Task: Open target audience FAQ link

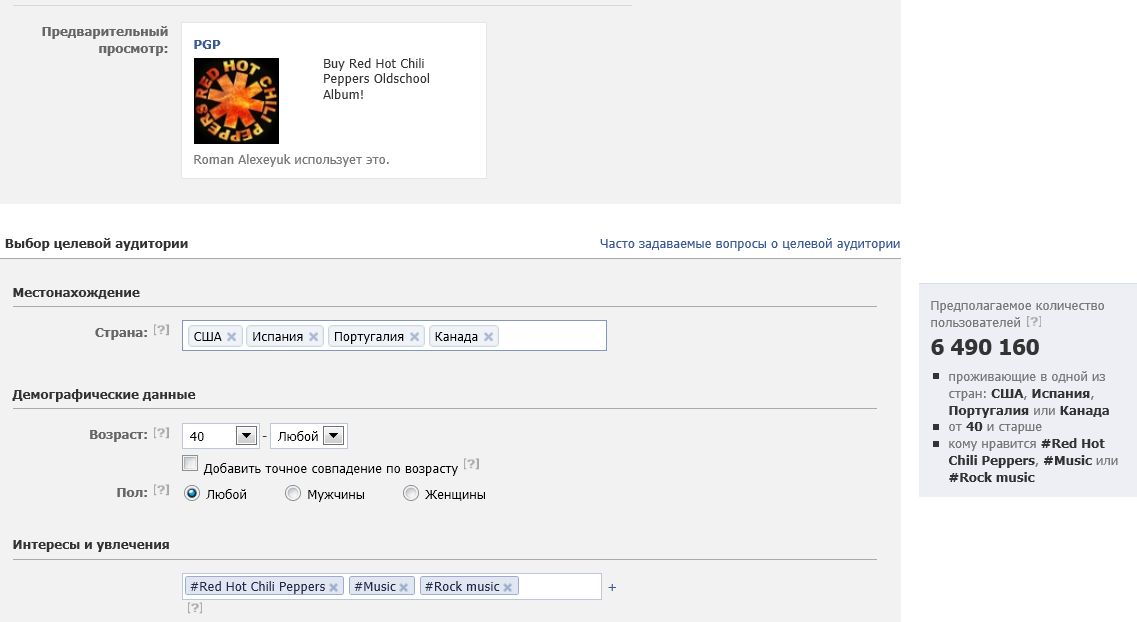Action: pyautogui.click(x=750, y=244)
